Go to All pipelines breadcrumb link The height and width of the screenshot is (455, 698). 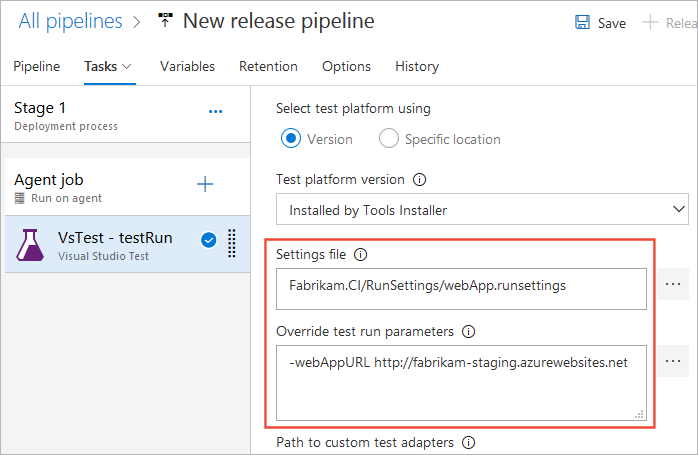tap(70, 21)
